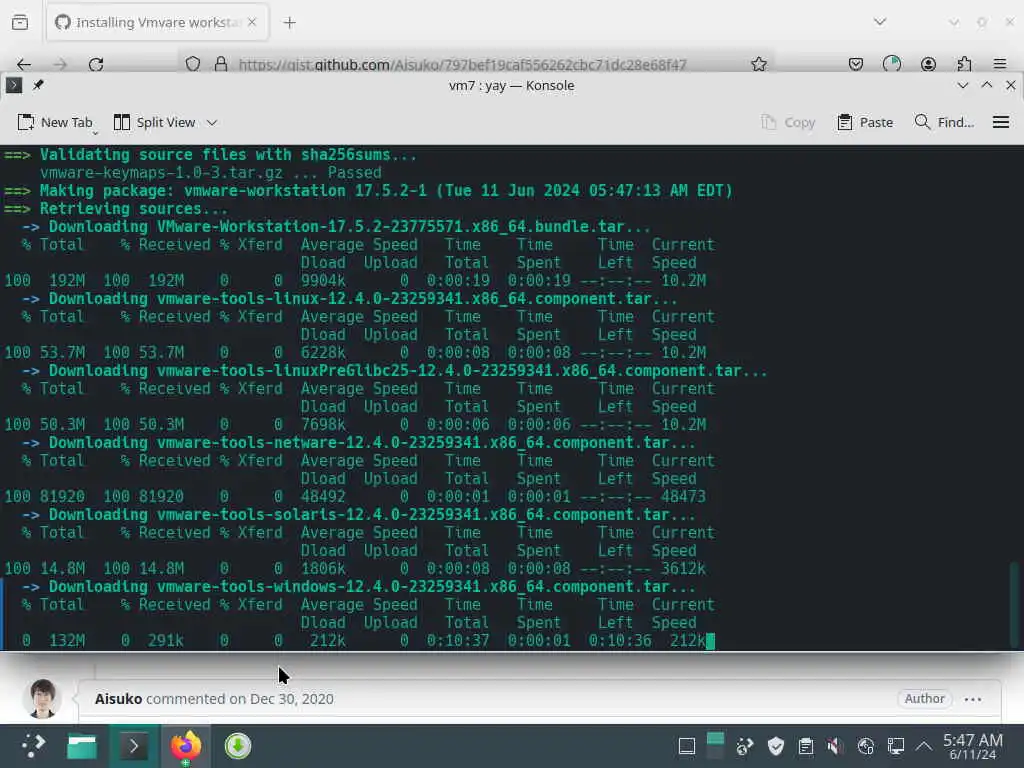
Task: Click the Firefox circular toolbar icon next to Pocket
Action: coord(891,64)
